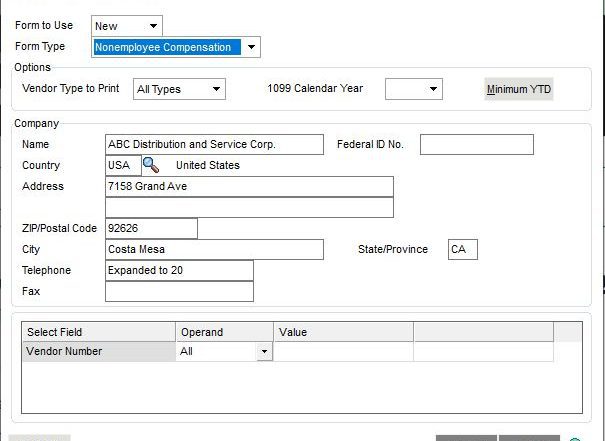Click the Select Field column header
Screen dimensions: 605x441
98,332
